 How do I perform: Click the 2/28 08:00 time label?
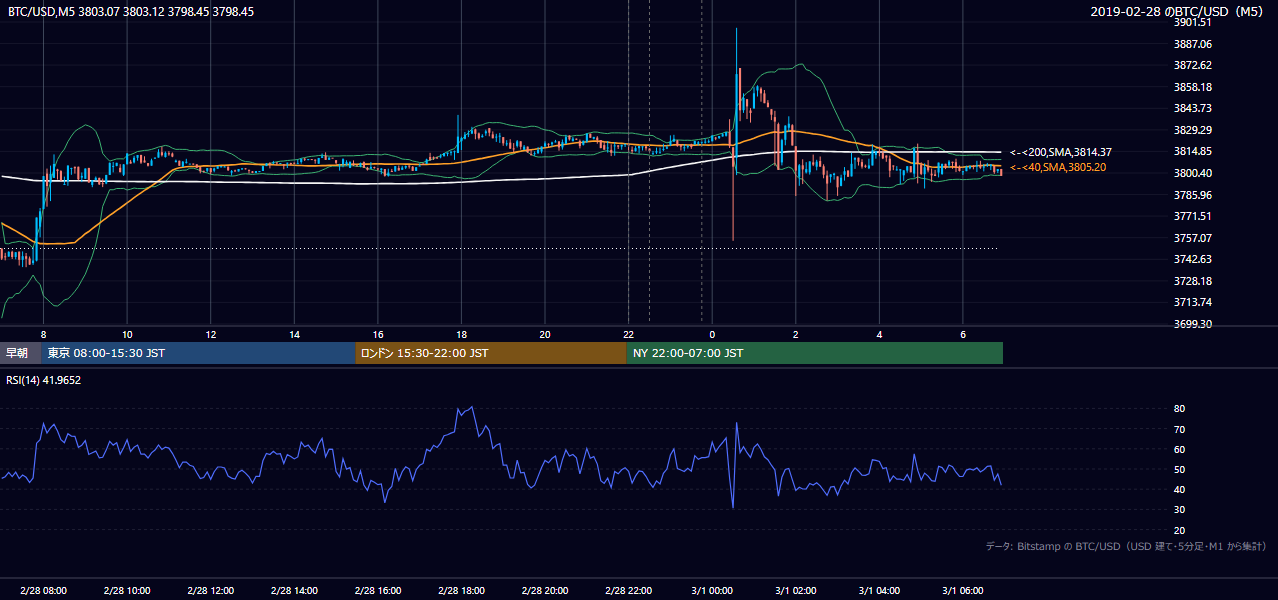(x=43, y=591)
